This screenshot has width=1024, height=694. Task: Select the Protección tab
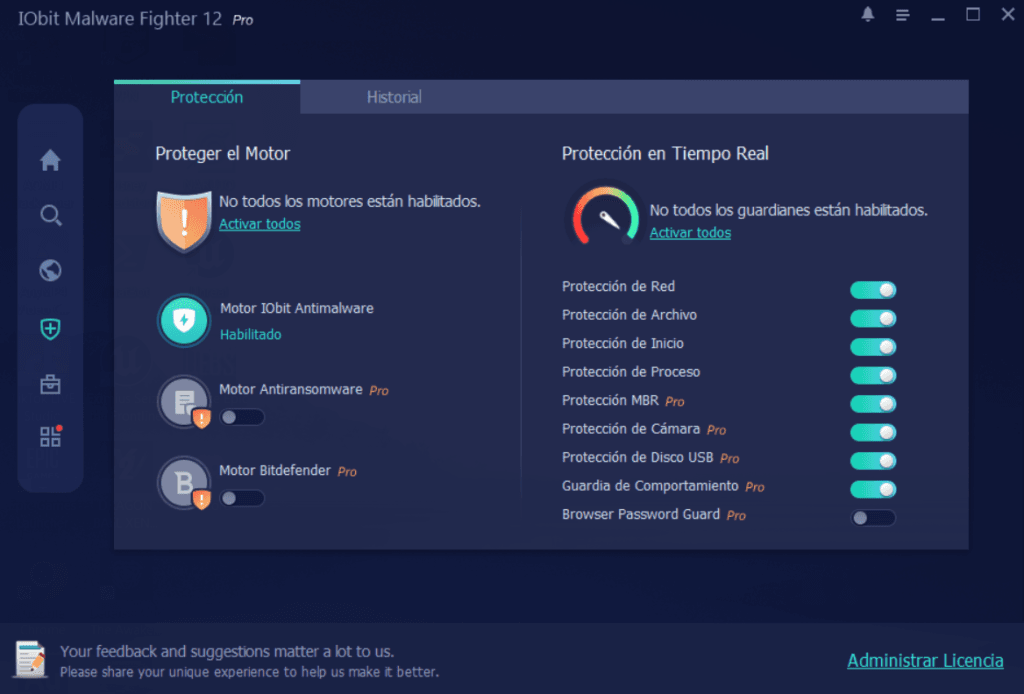(207, 97)
